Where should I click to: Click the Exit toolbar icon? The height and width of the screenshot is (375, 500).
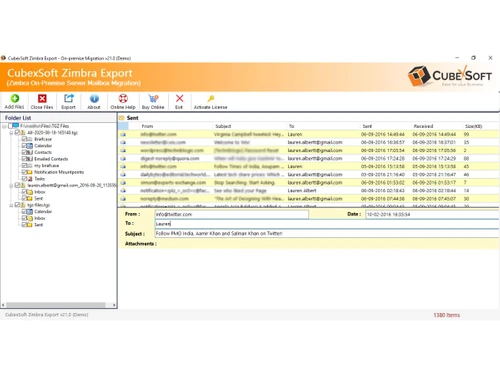(179, 98)
